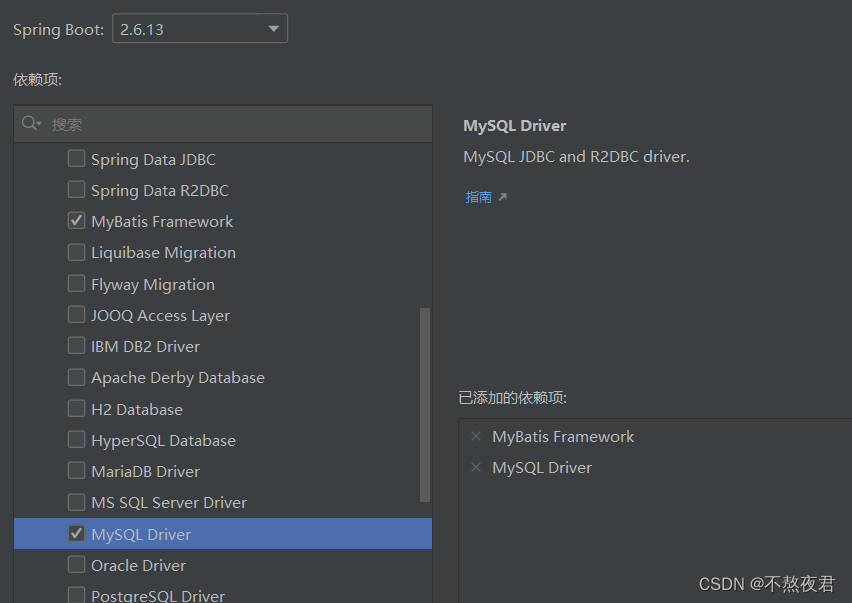852x603 pixels.
Task: Select 'MariaDB Driver' list item text
Action: [x=146, y=472]
